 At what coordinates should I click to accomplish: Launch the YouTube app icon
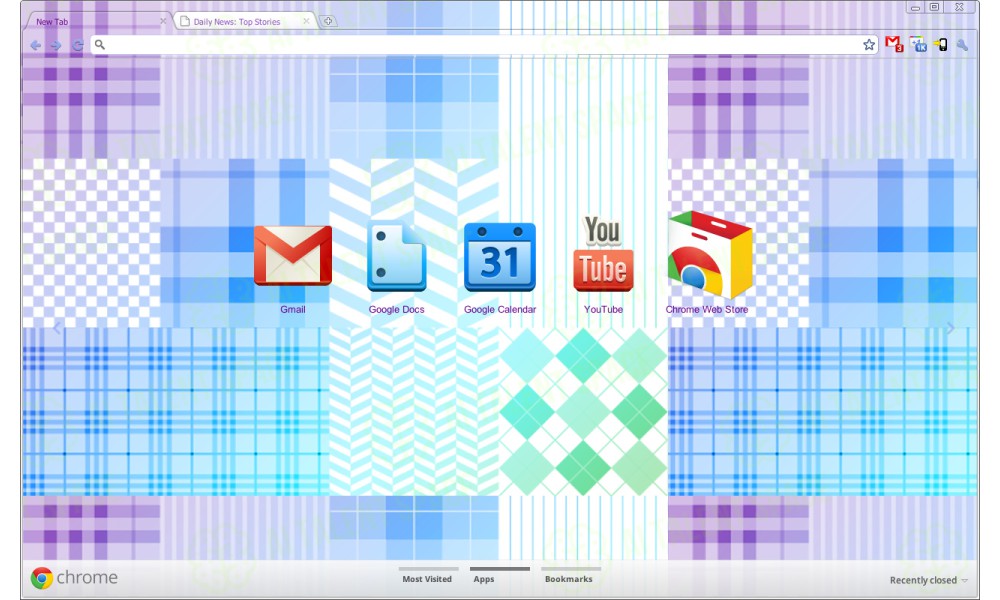(603, 254)
